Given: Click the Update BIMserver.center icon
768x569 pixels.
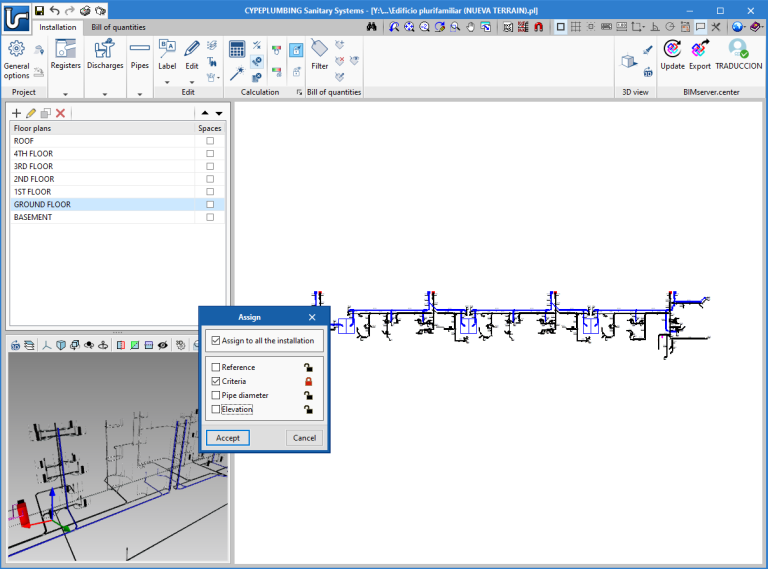Looking at the screenshot, I should coord(672,49).
